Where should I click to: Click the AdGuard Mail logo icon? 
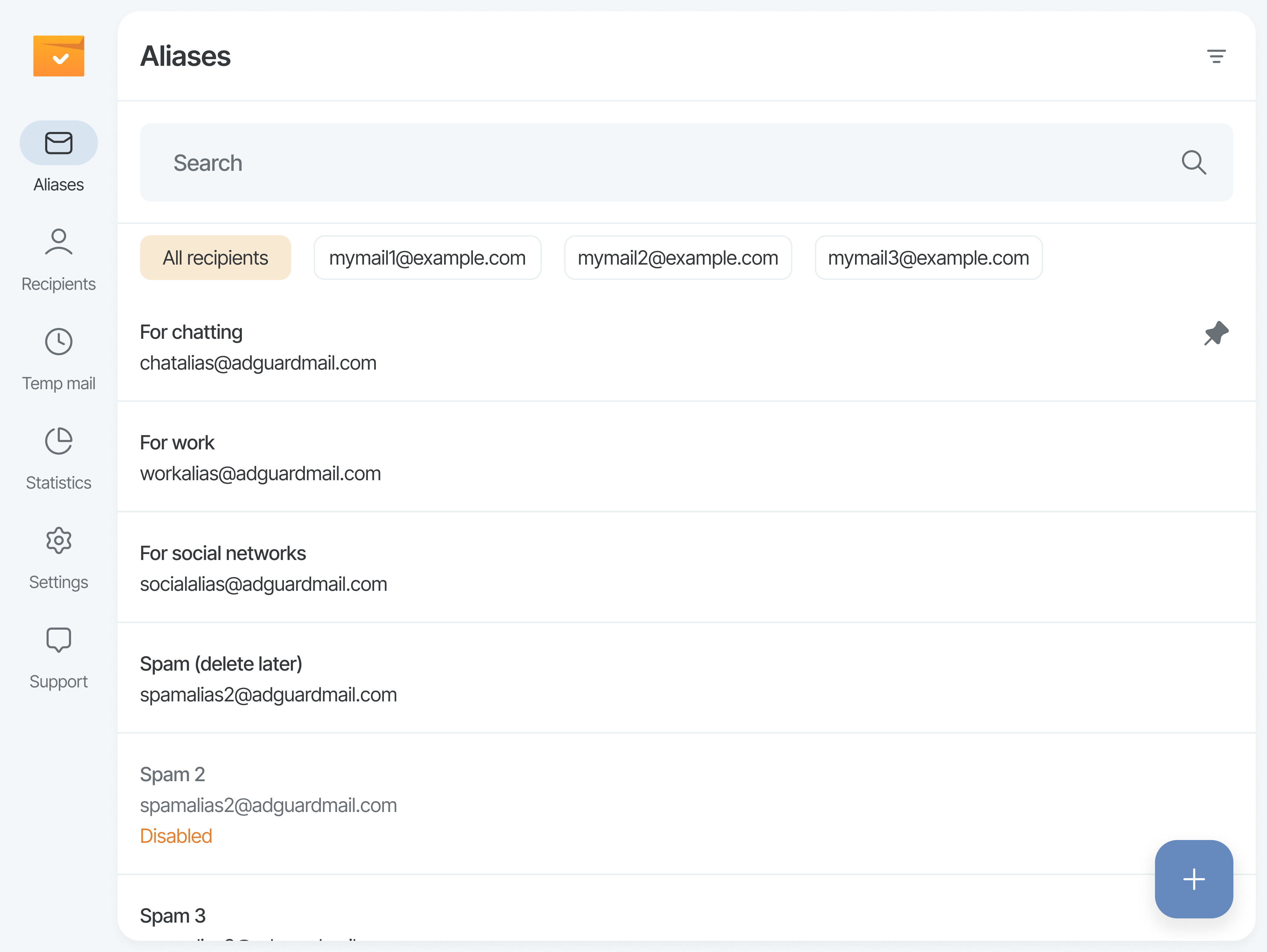[58, 56]
